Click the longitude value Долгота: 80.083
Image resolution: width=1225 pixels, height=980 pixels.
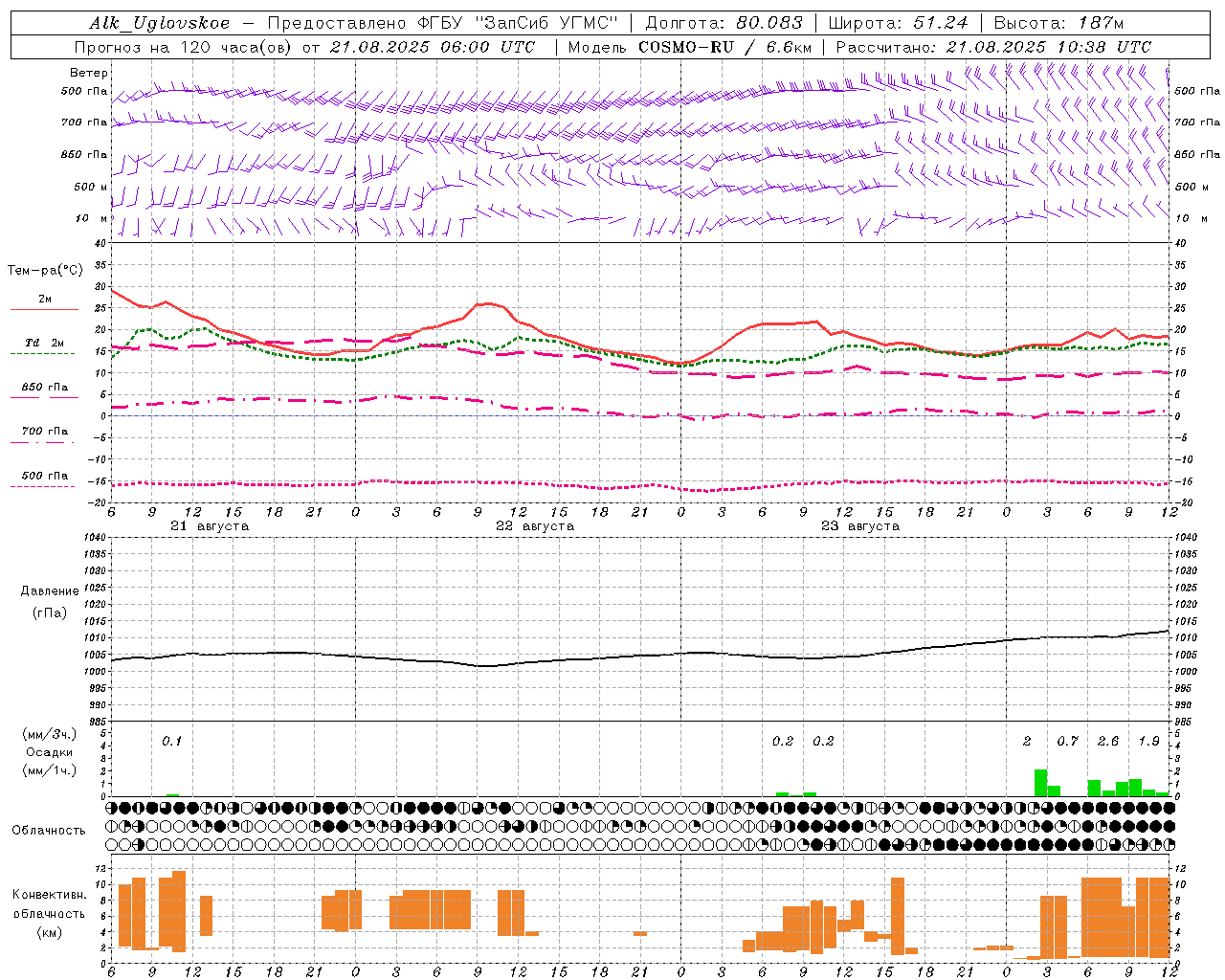click(x=723, y=23)
